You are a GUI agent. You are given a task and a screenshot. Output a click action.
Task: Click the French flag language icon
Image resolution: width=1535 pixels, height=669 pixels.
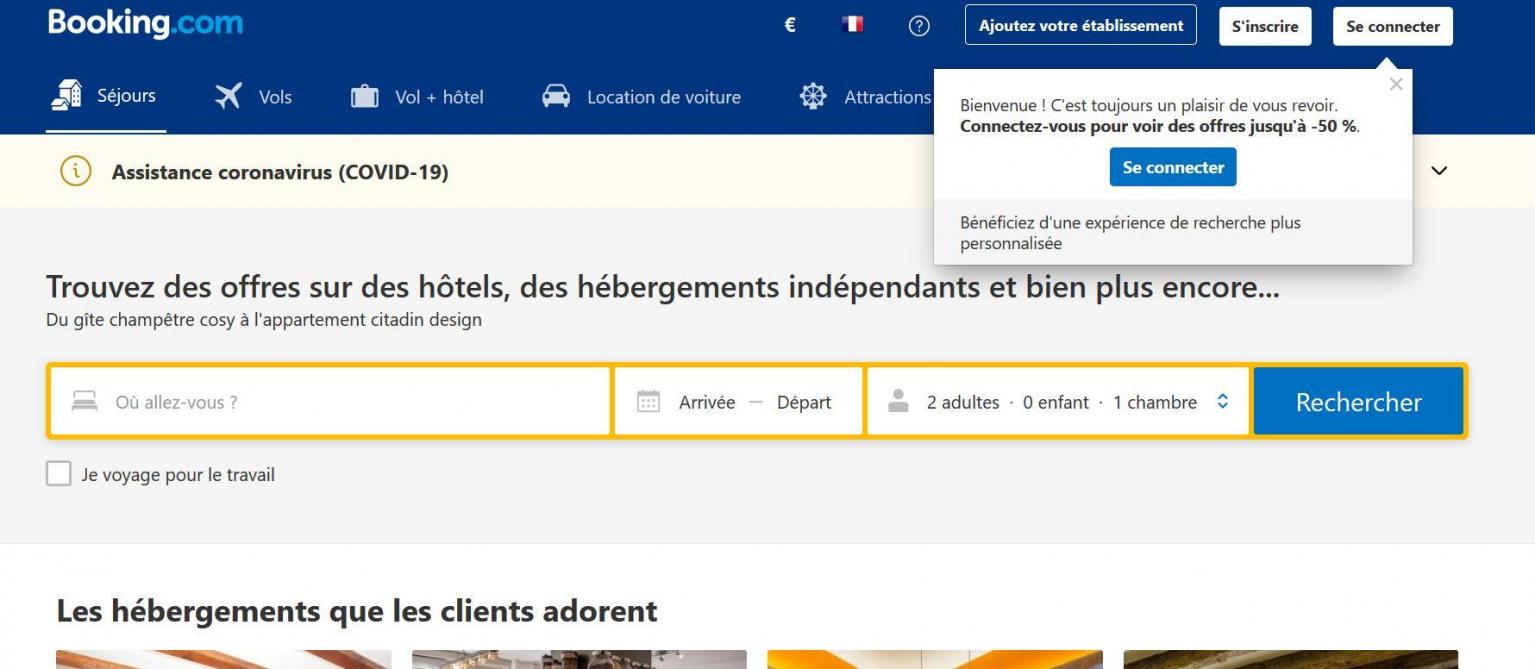853,25
